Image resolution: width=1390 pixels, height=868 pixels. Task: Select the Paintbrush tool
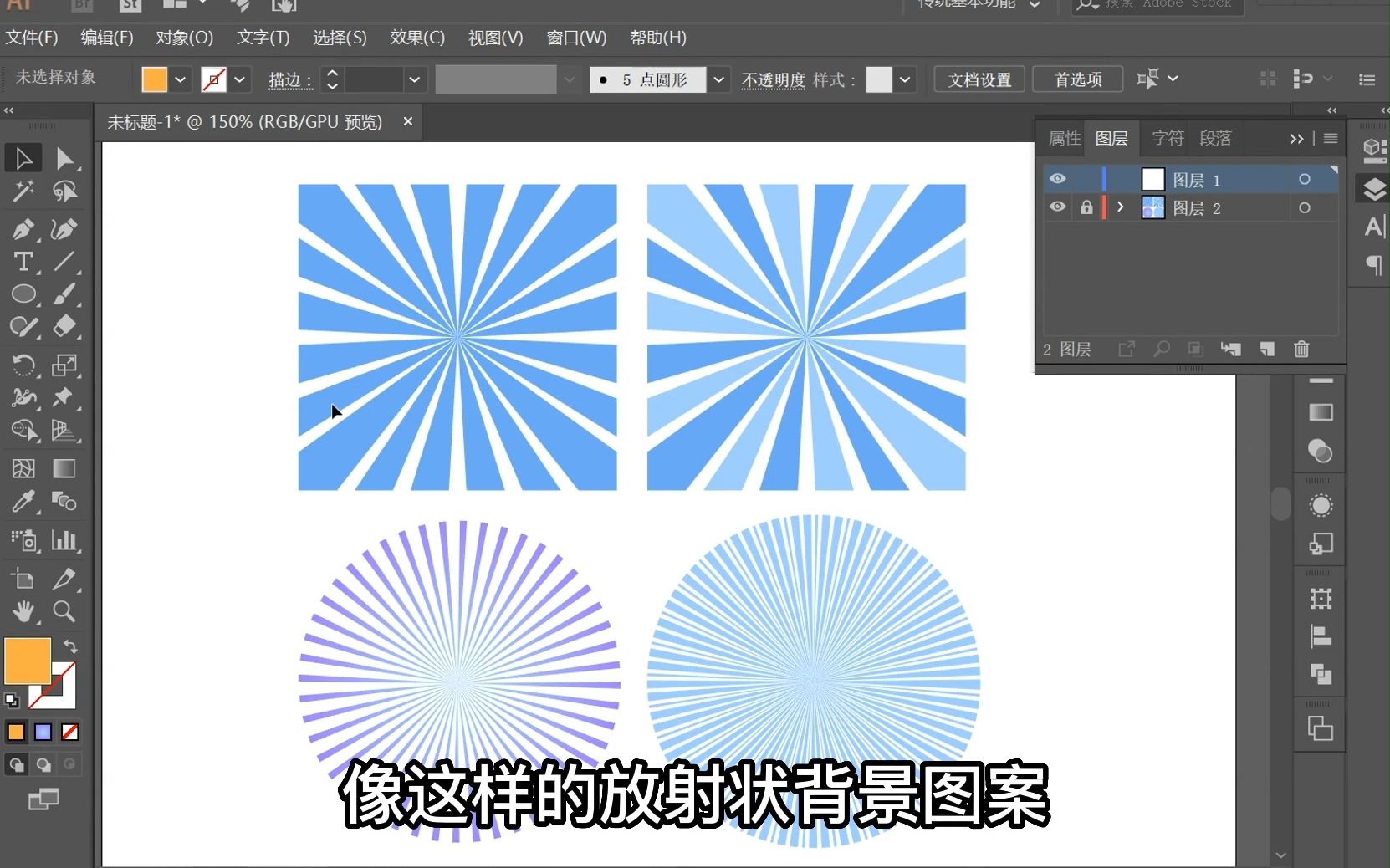pyautogui.click(x=64, y=294)
